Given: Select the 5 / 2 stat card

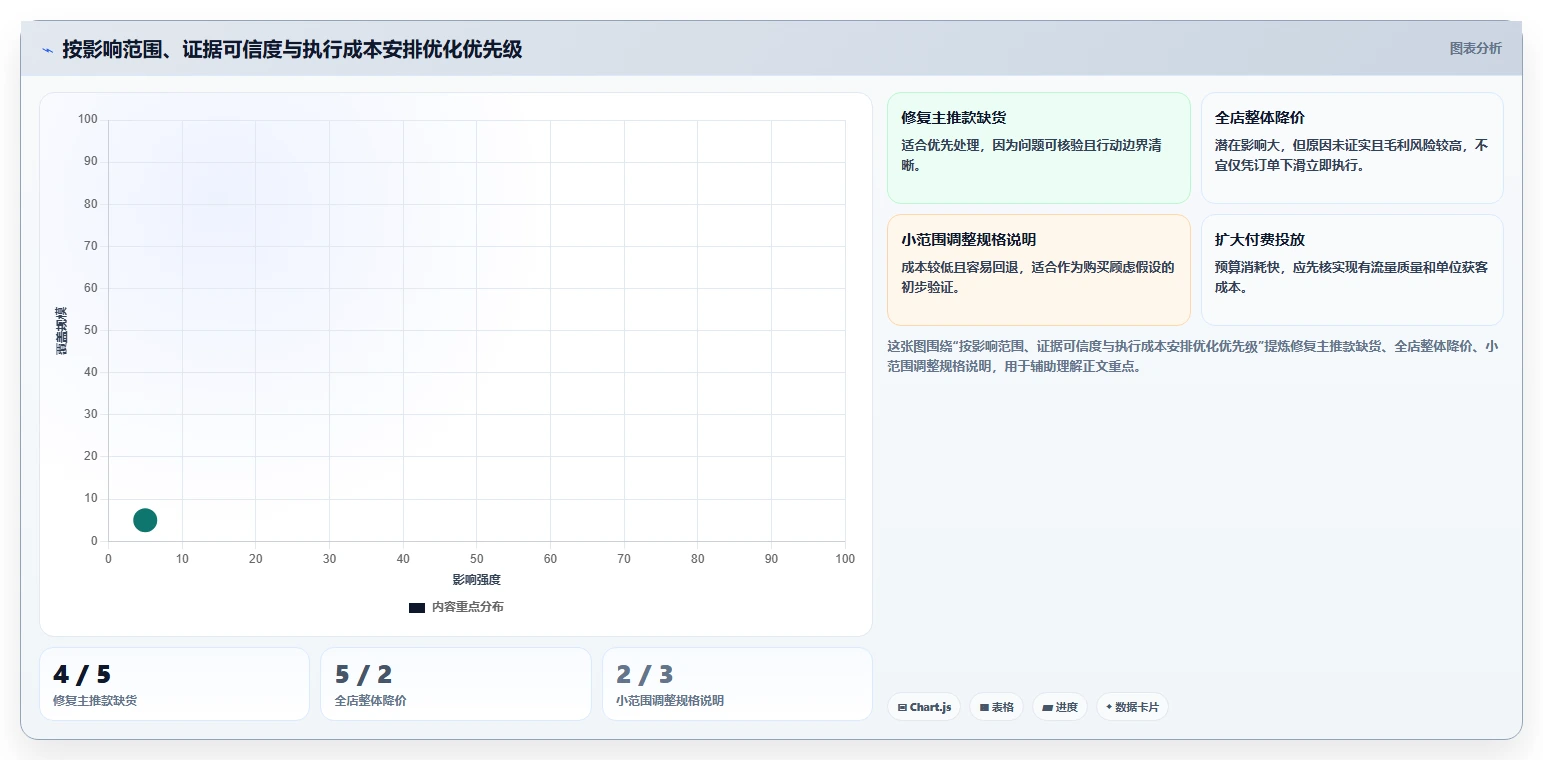Looking at the screenshot, I should (x=456, y=684).
